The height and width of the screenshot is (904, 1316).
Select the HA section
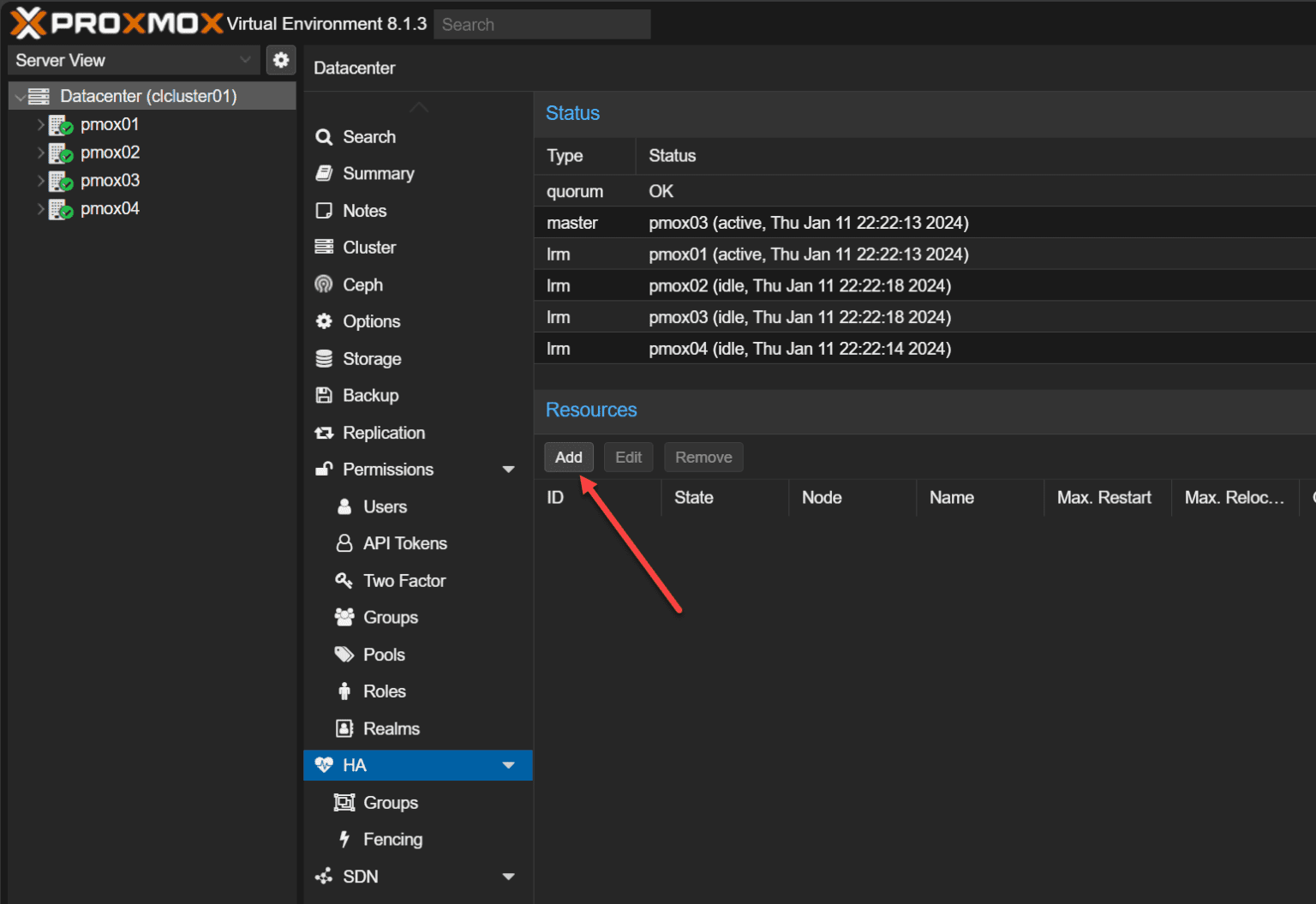coord(355,765)
